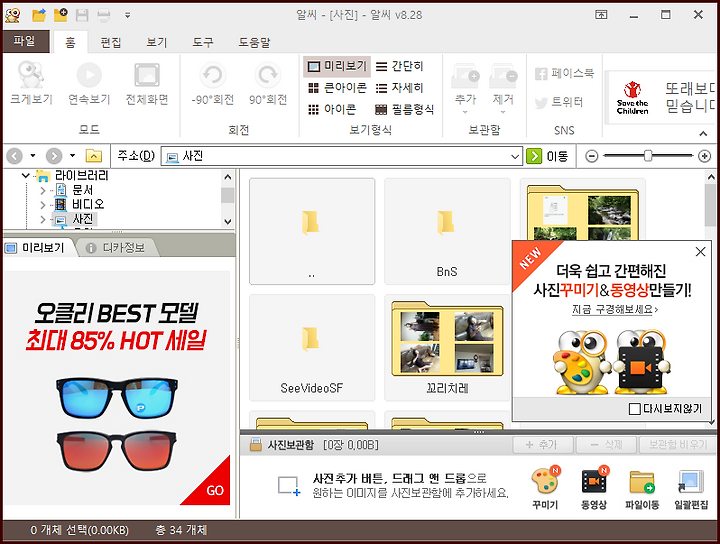Open the 크게보기 large view mode
The width and height of the screenshot is (720, 544).
pyautogui.click(x=31, y=84)
